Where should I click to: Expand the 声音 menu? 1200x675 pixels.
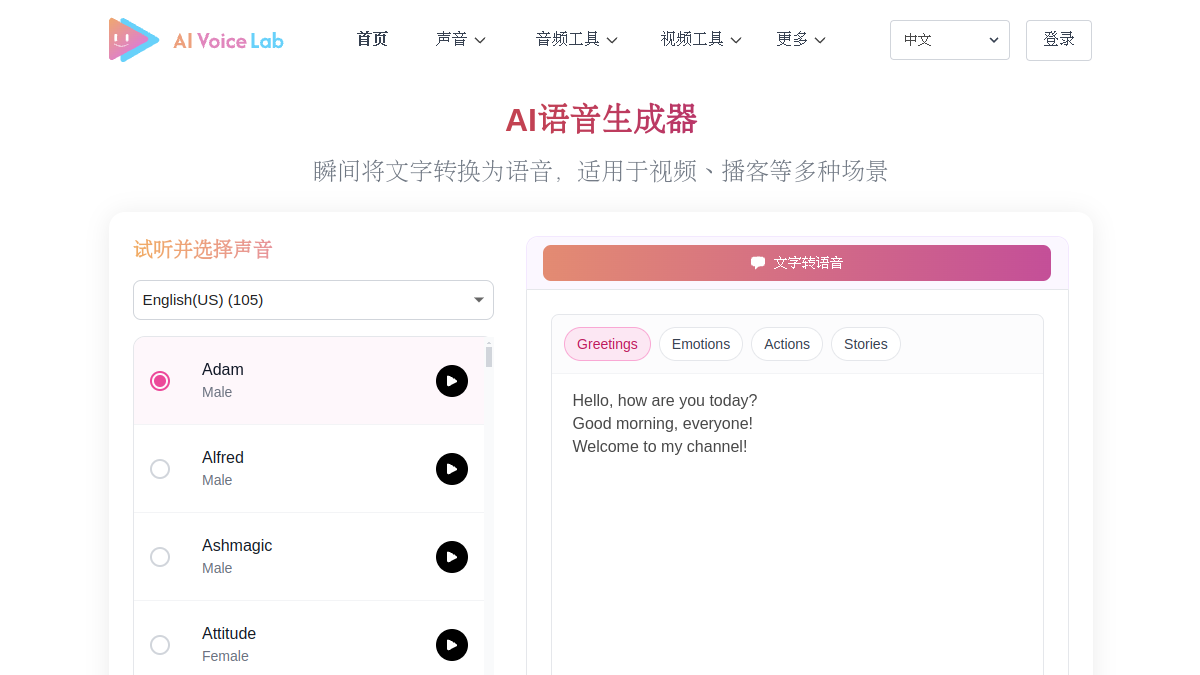click(x=461, y=40)
